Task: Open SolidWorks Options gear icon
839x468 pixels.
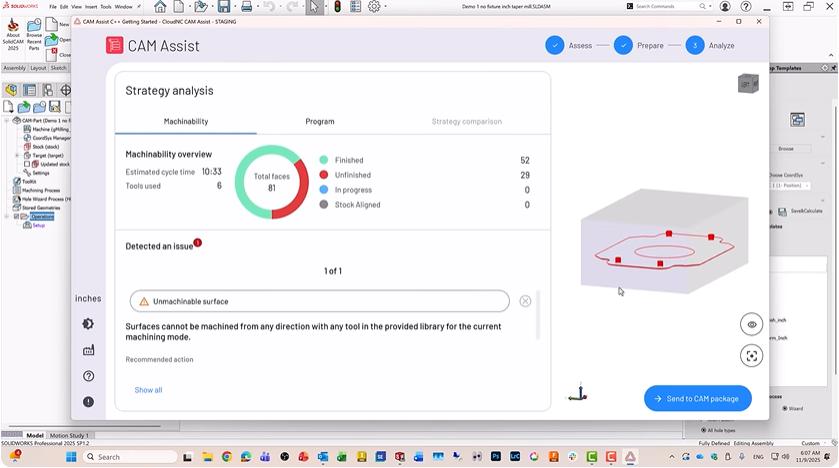Action: pyautogui.click(x=374, y=6)
